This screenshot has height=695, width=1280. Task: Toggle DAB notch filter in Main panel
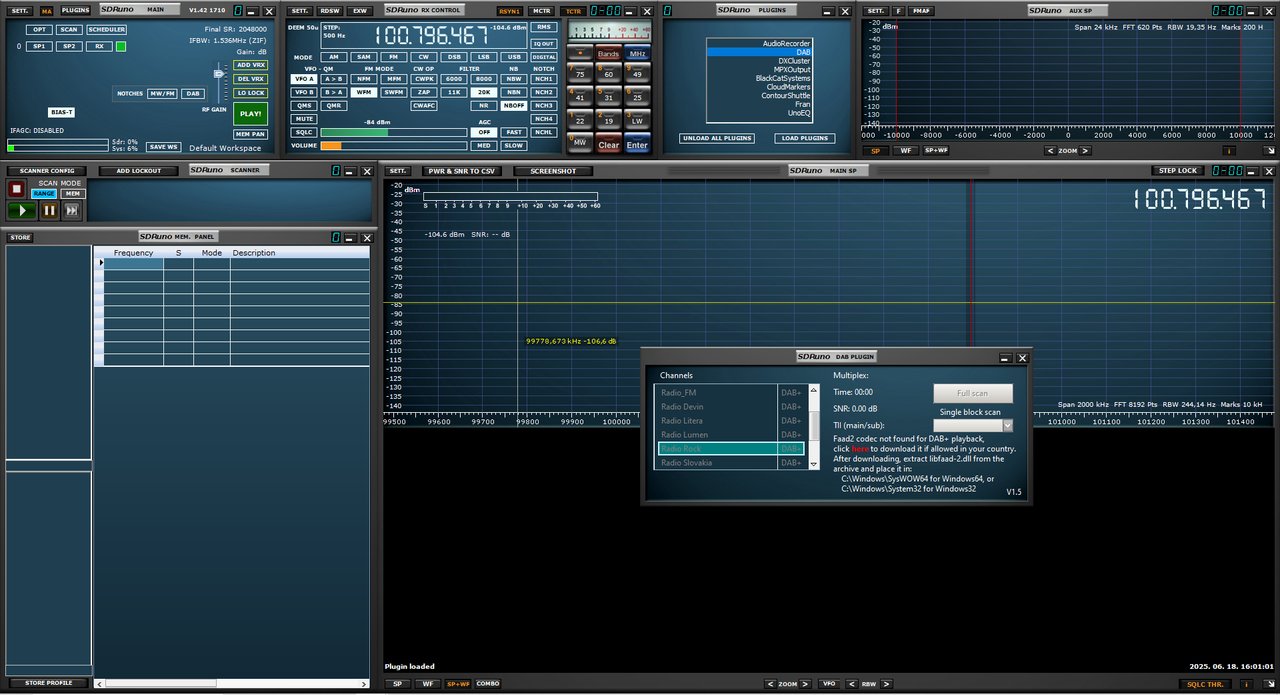click(192, 93)
